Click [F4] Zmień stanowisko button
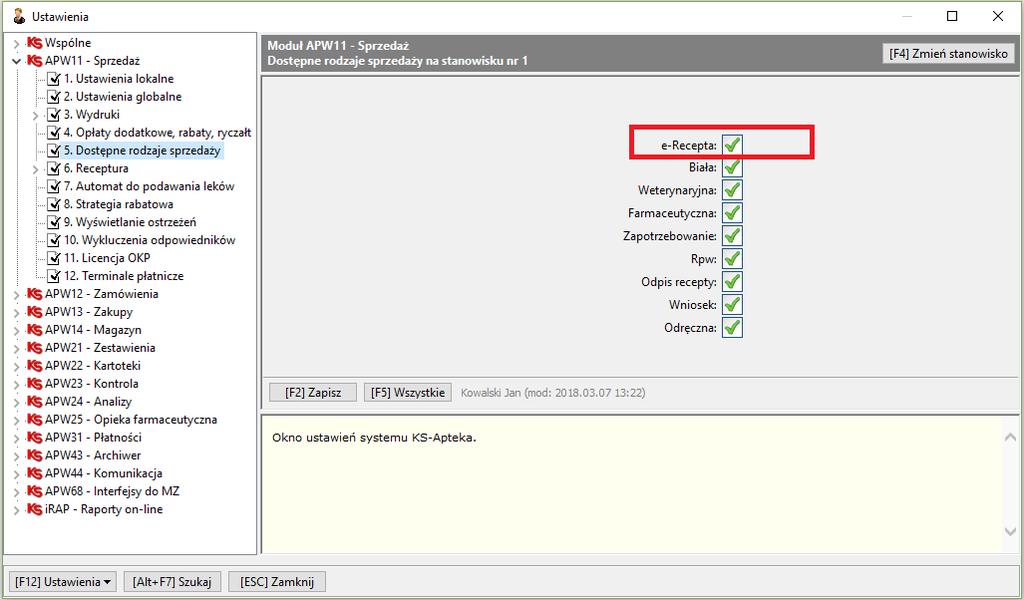 tap(948, 54)
